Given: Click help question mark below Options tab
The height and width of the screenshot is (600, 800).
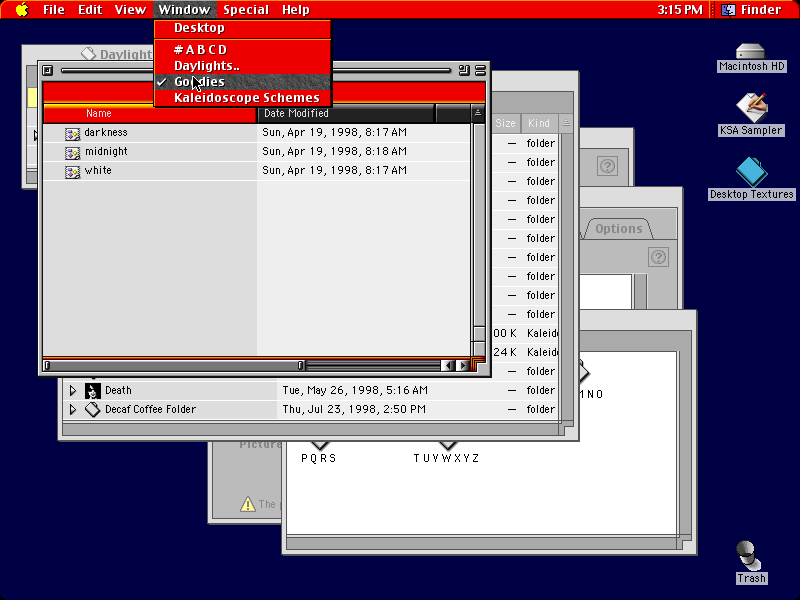Looking at the screenshot, I should (x=658, y=257).
